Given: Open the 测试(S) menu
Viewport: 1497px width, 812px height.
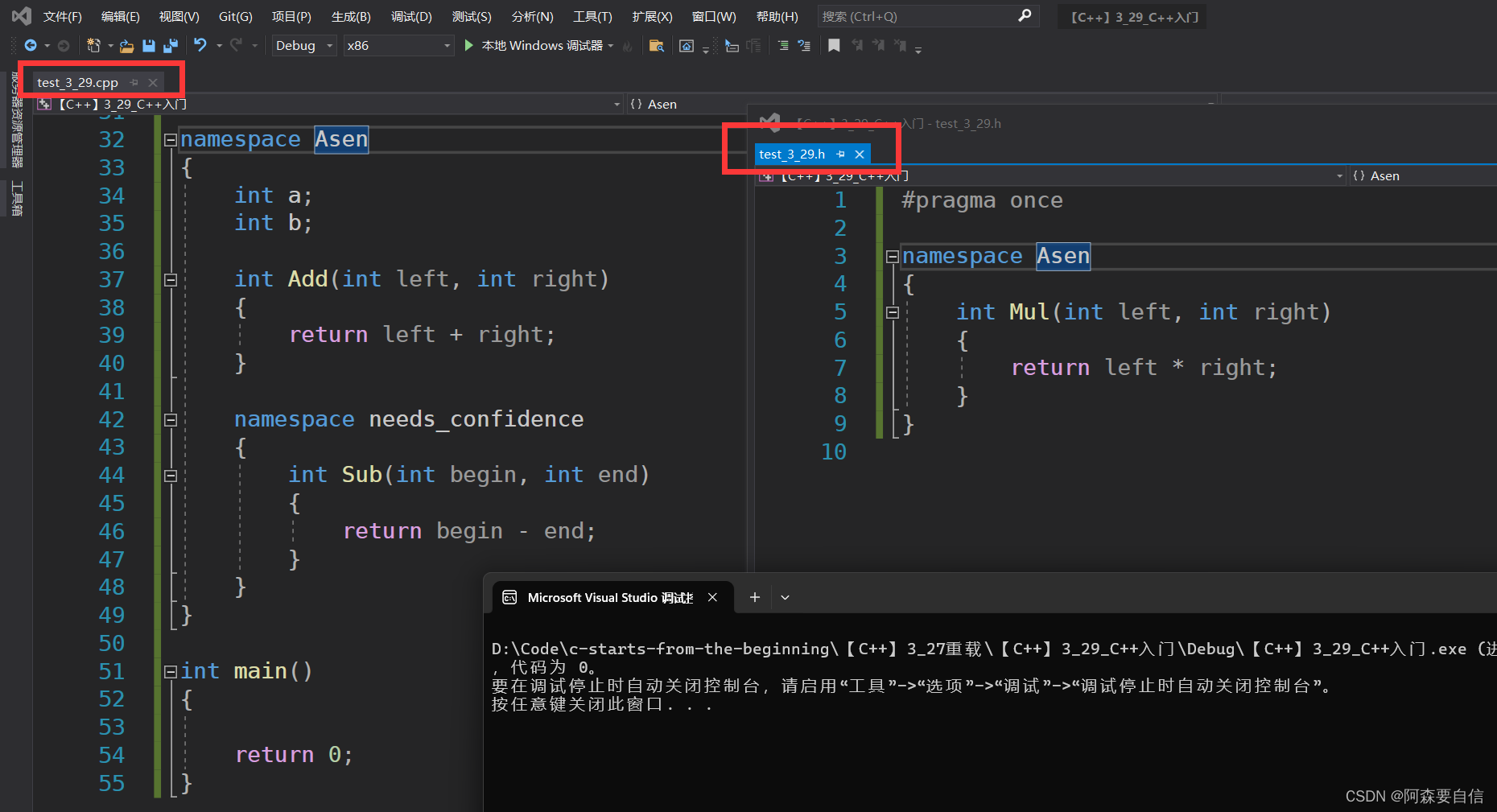Looking at the screenshot, I should tap(472, 16).
